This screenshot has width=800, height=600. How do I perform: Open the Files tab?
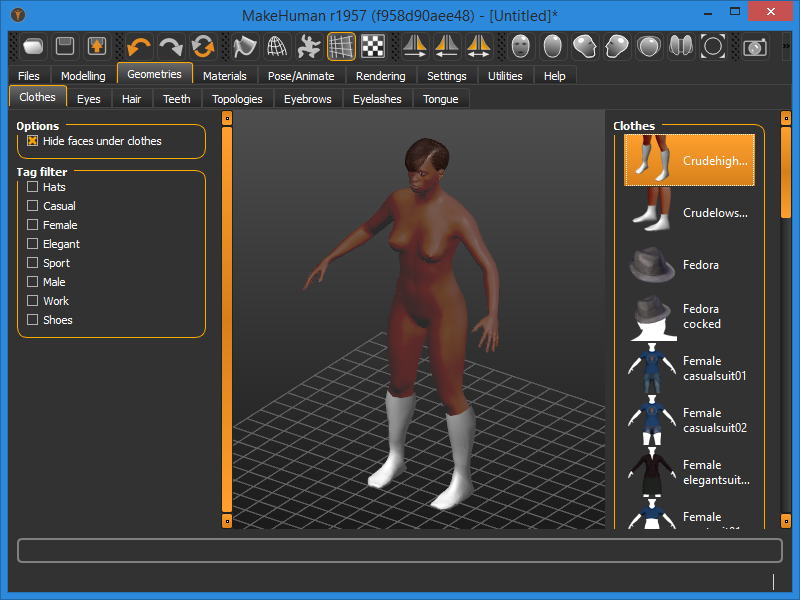tap(29, 76)
